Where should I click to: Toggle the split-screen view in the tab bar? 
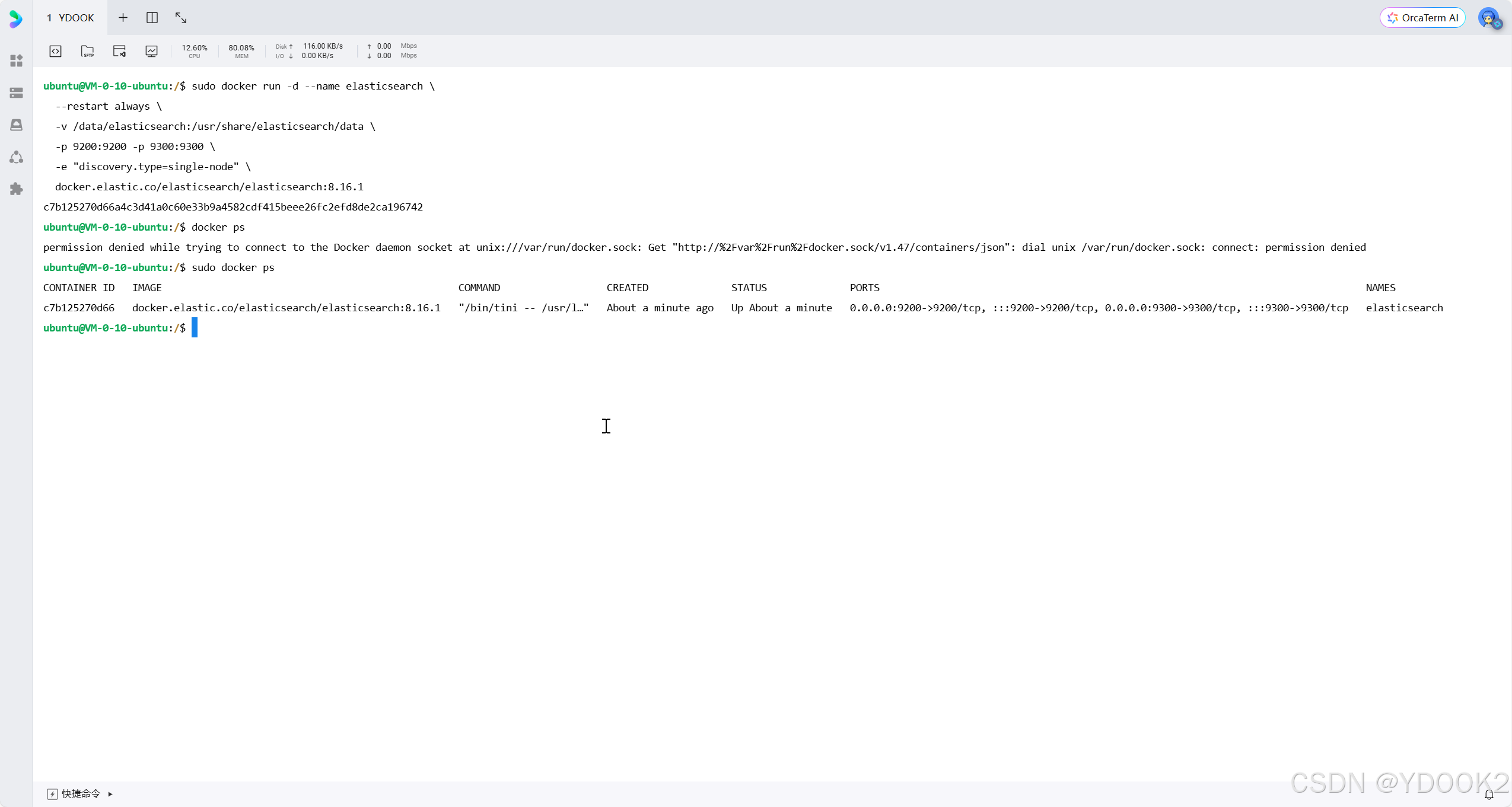(152, 17)
